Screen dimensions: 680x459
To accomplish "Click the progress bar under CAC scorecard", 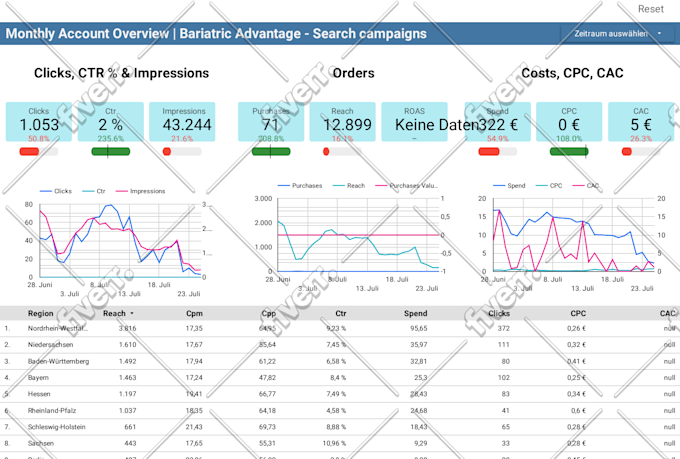I will (641, 151).
